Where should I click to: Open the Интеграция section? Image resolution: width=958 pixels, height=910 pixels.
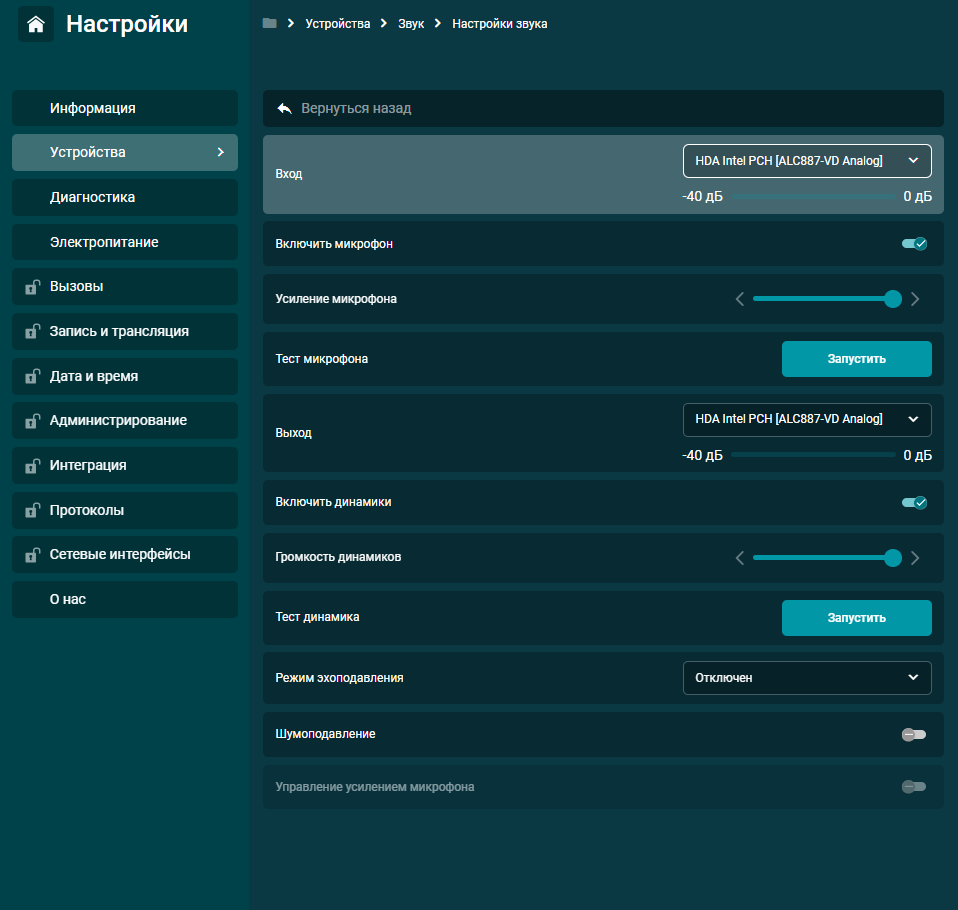[x=125, y=466]
